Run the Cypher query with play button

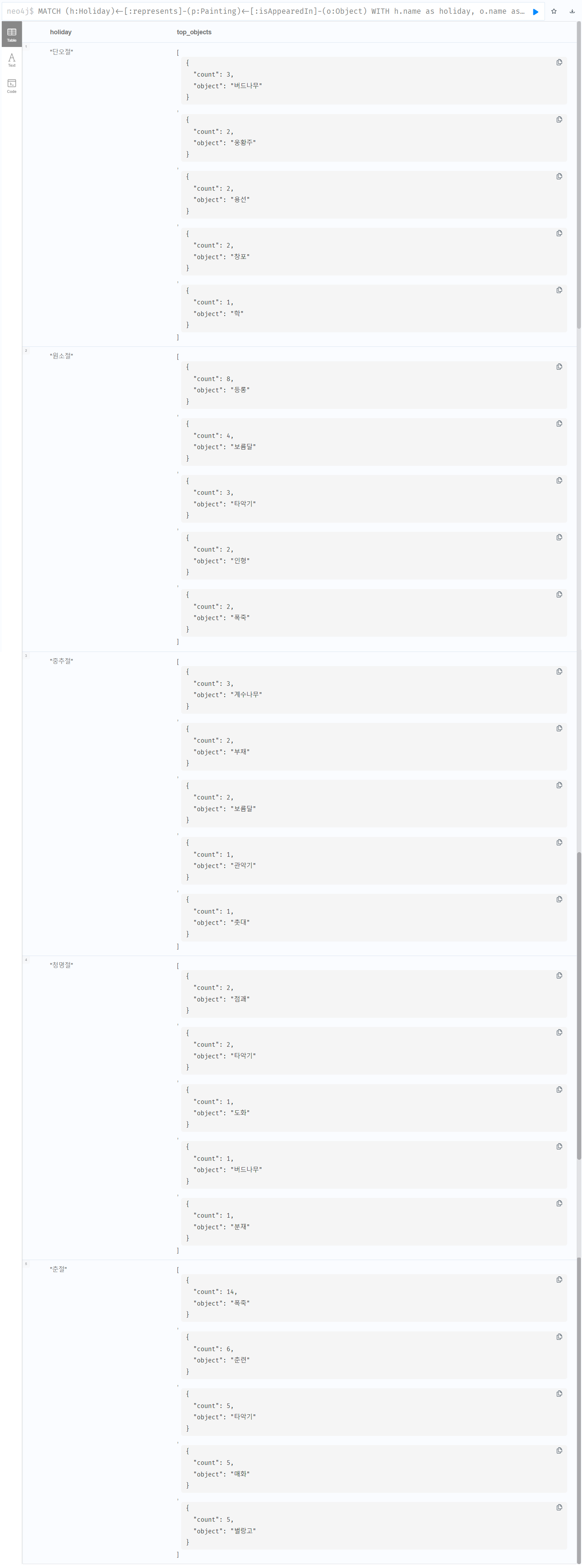coord(535,12)
